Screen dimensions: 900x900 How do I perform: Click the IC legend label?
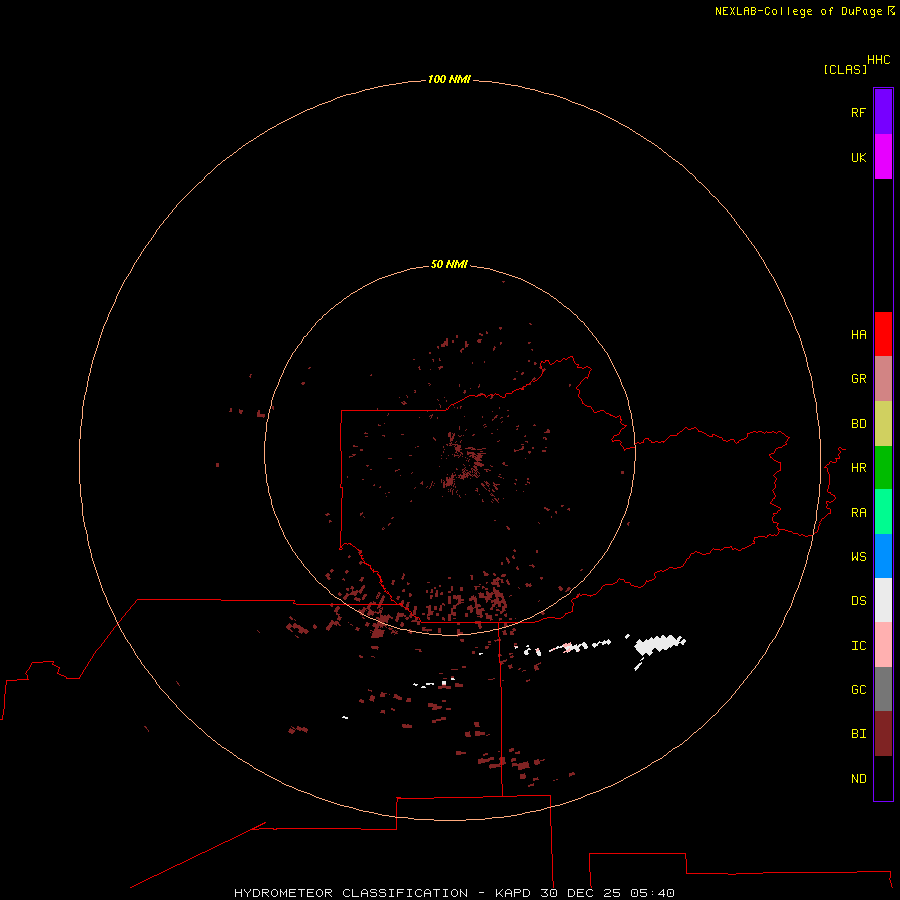point(858,646)
